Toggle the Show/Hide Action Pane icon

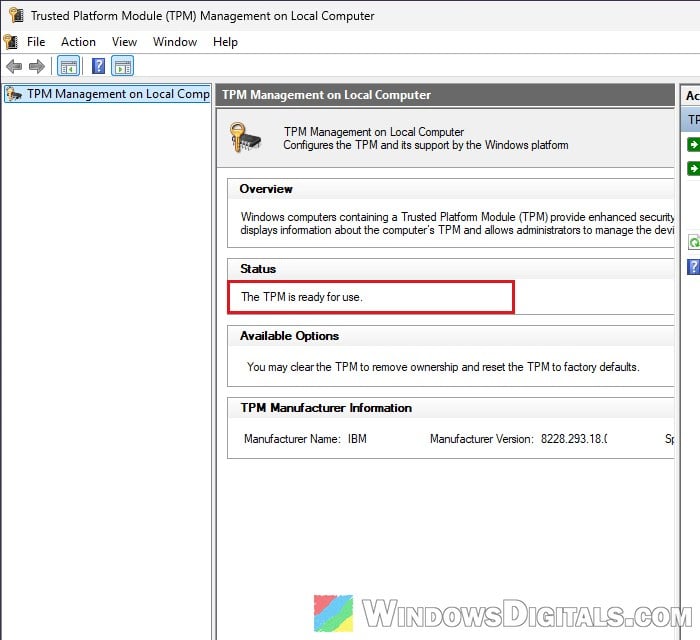click(x=123, y=66)
